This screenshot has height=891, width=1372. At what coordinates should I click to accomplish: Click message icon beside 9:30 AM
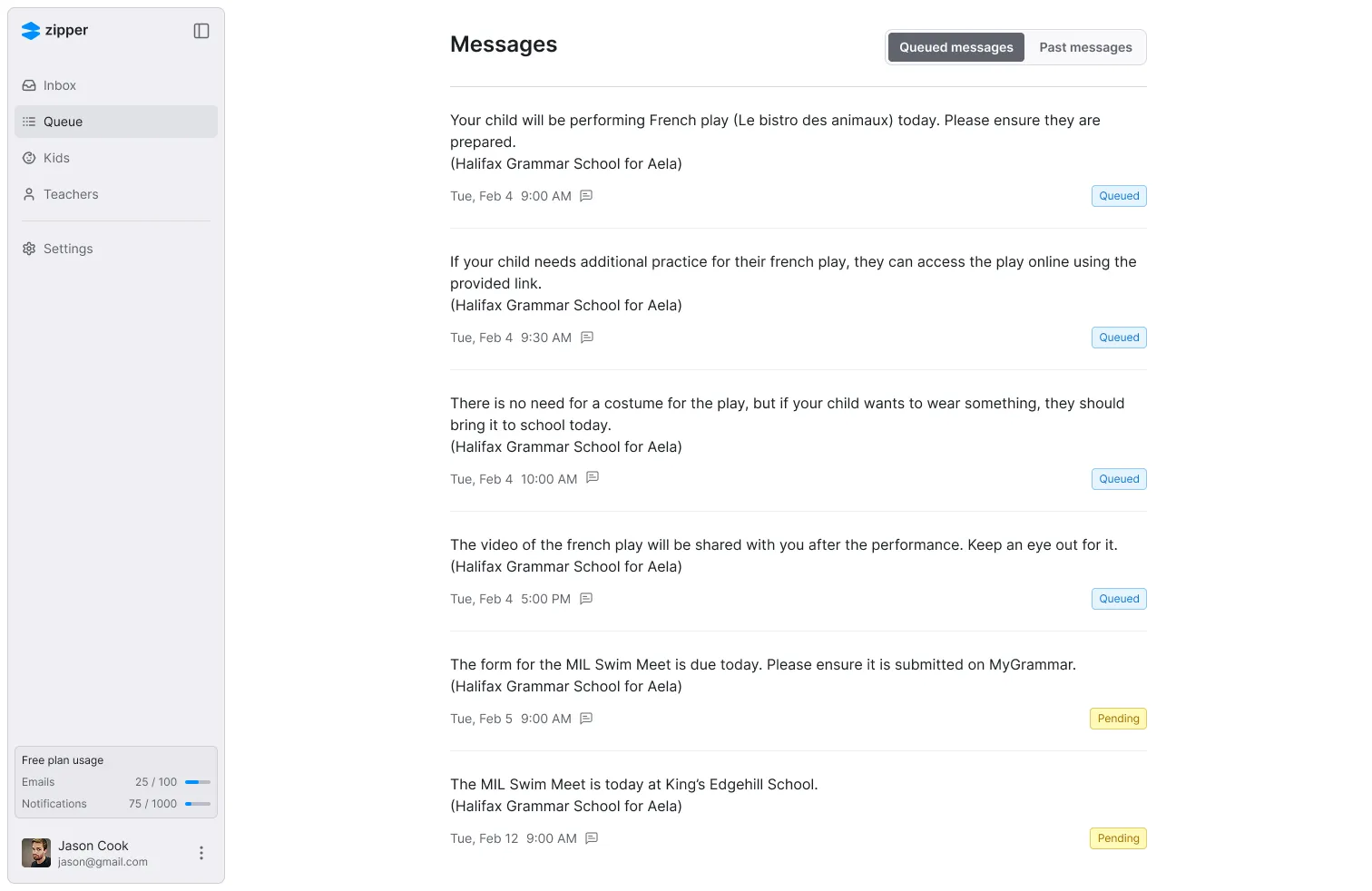point(587,338)
